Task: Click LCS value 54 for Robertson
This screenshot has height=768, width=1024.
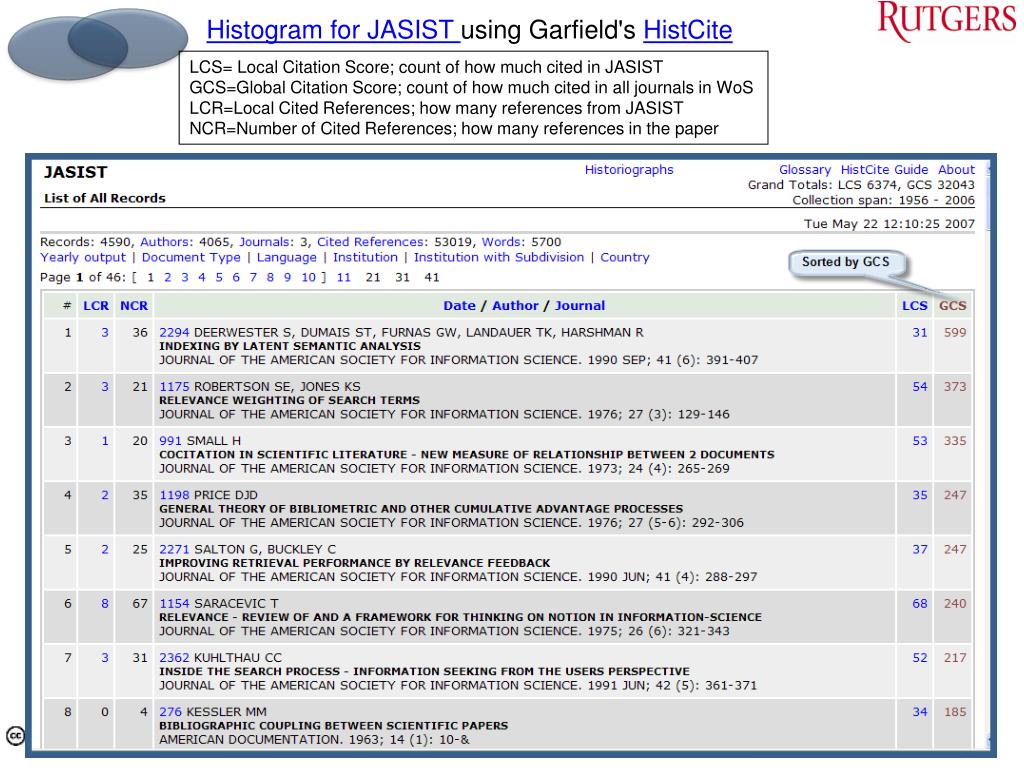Action: (920, 387)
